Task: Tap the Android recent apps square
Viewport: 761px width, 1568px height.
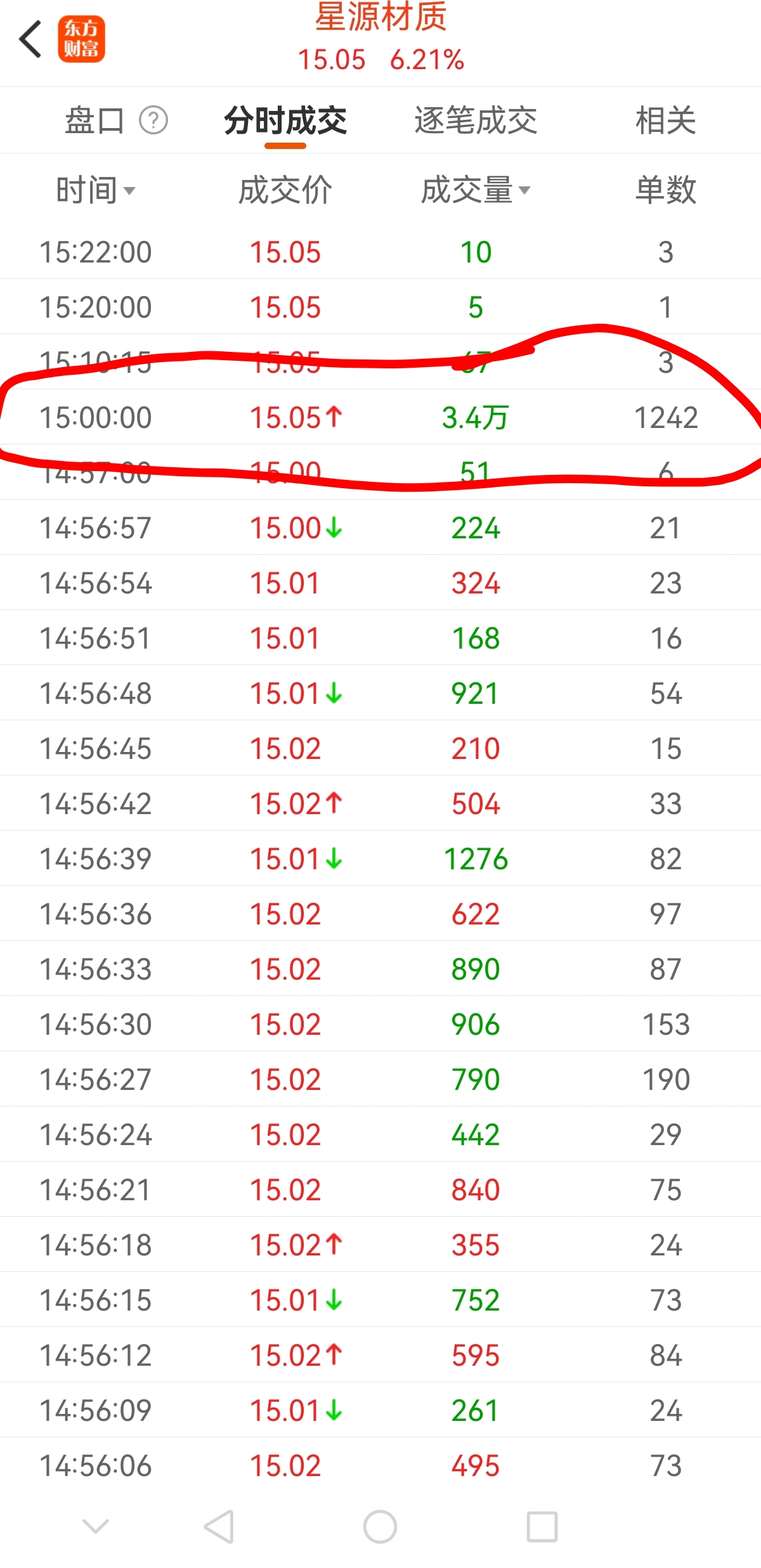Action: (542, 1526)
